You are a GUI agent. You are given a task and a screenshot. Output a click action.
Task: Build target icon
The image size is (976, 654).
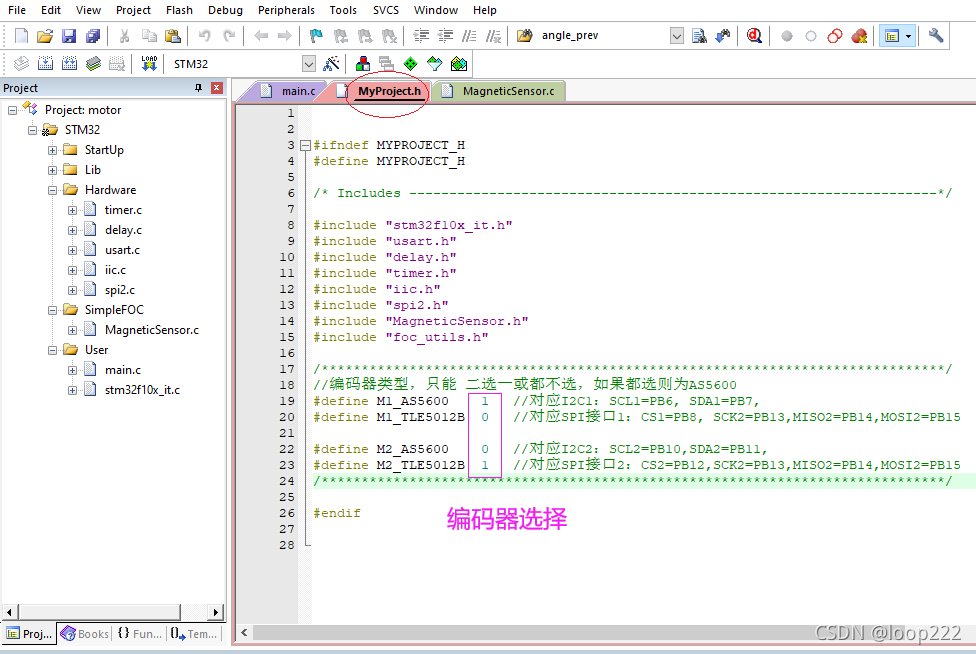[x=45, y=63]
